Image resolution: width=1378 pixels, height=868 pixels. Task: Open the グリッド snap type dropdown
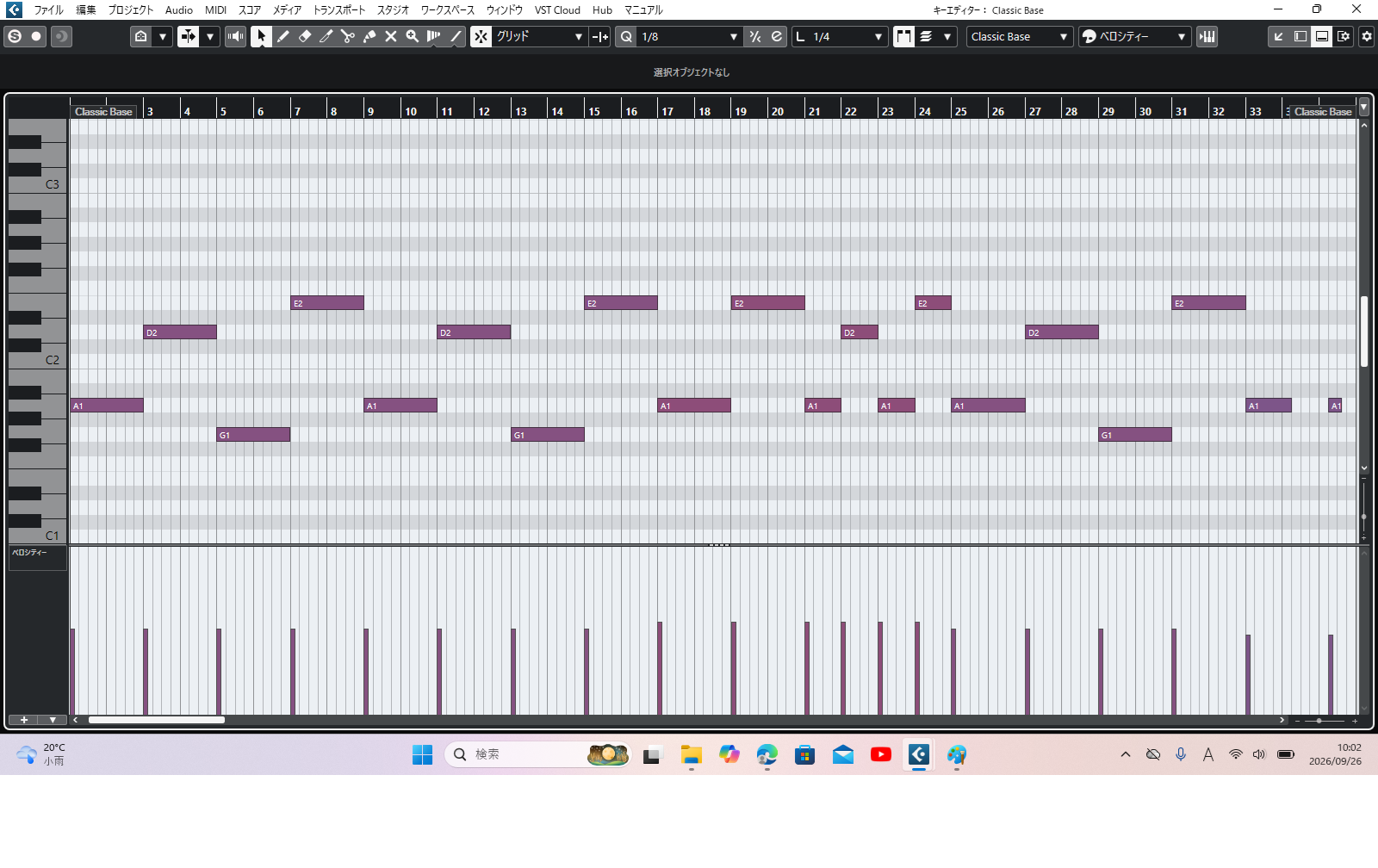(x=540, y=36)
